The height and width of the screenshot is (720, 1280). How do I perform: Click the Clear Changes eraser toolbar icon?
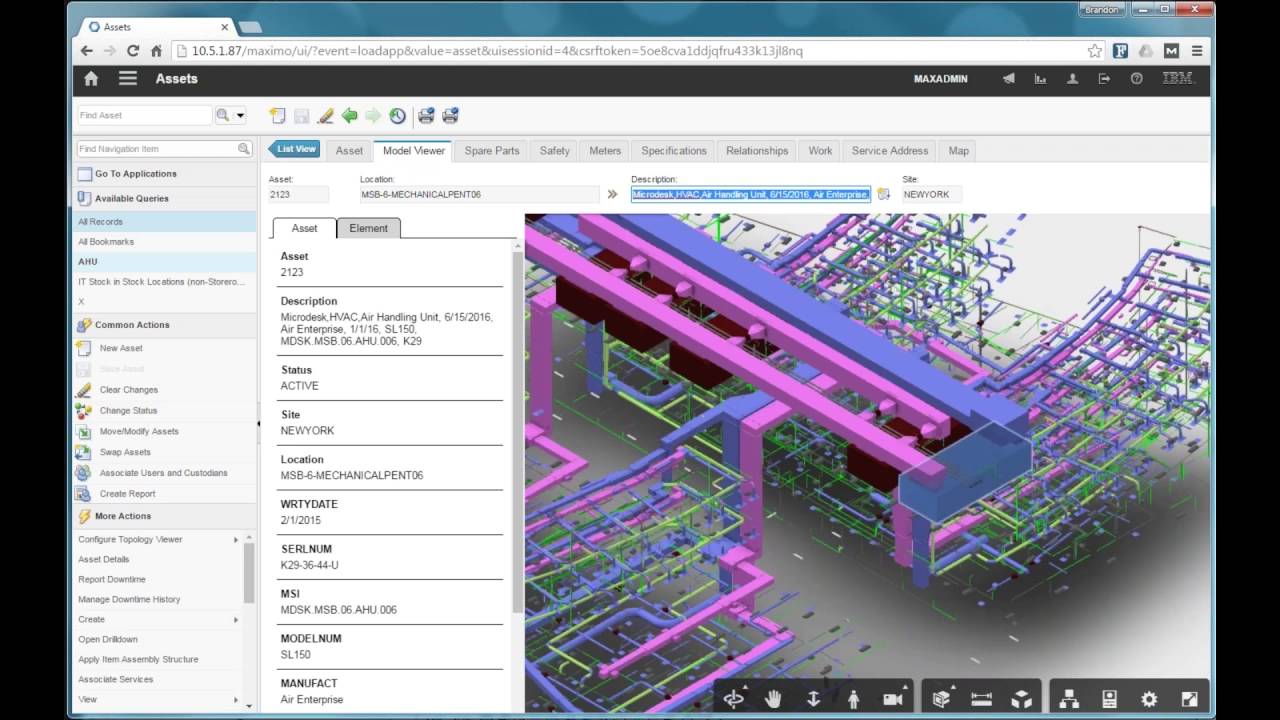325,116
